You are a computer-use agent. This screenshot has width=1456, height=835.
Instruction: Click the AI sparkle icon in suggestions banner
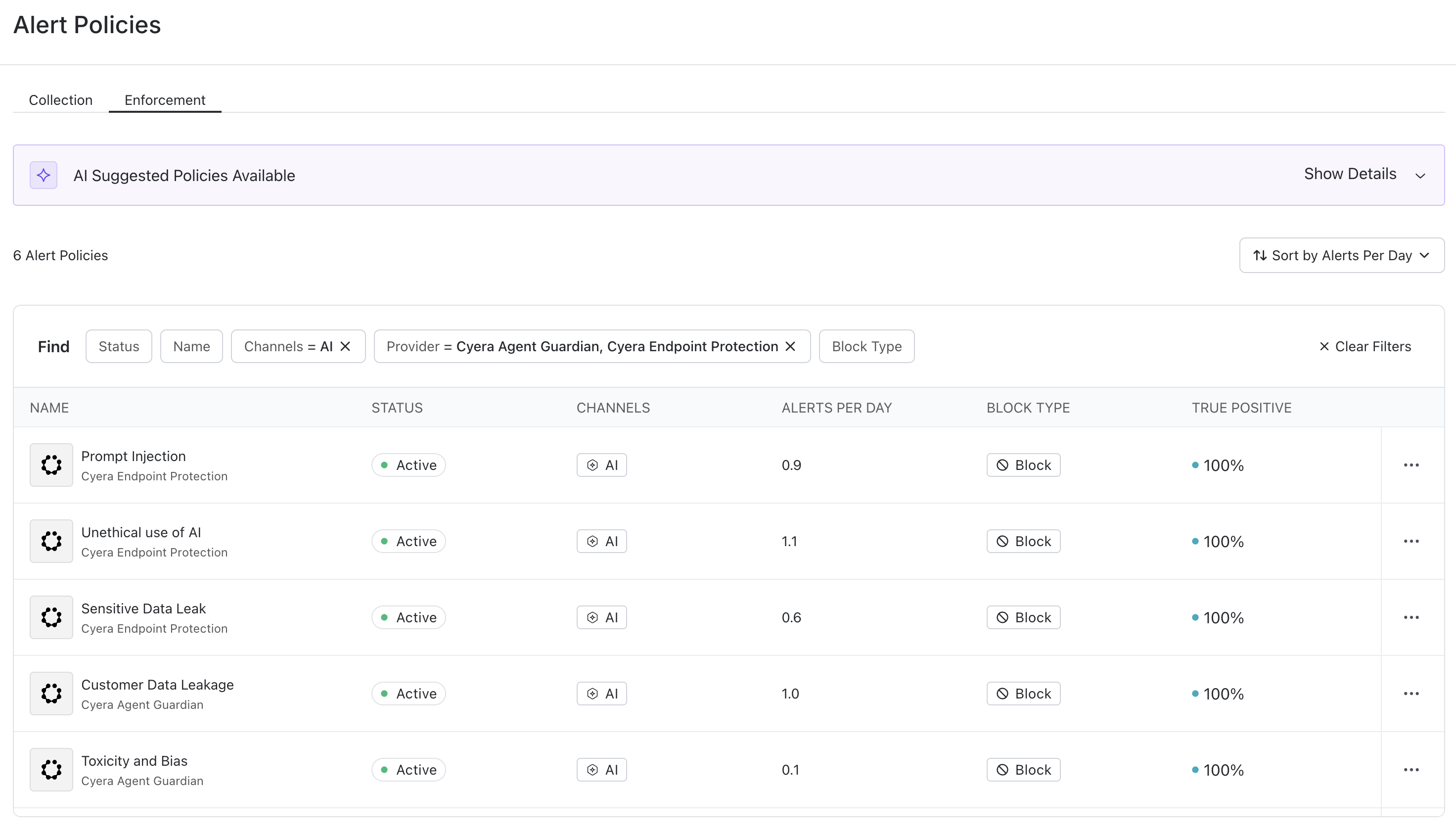[44, 175]
